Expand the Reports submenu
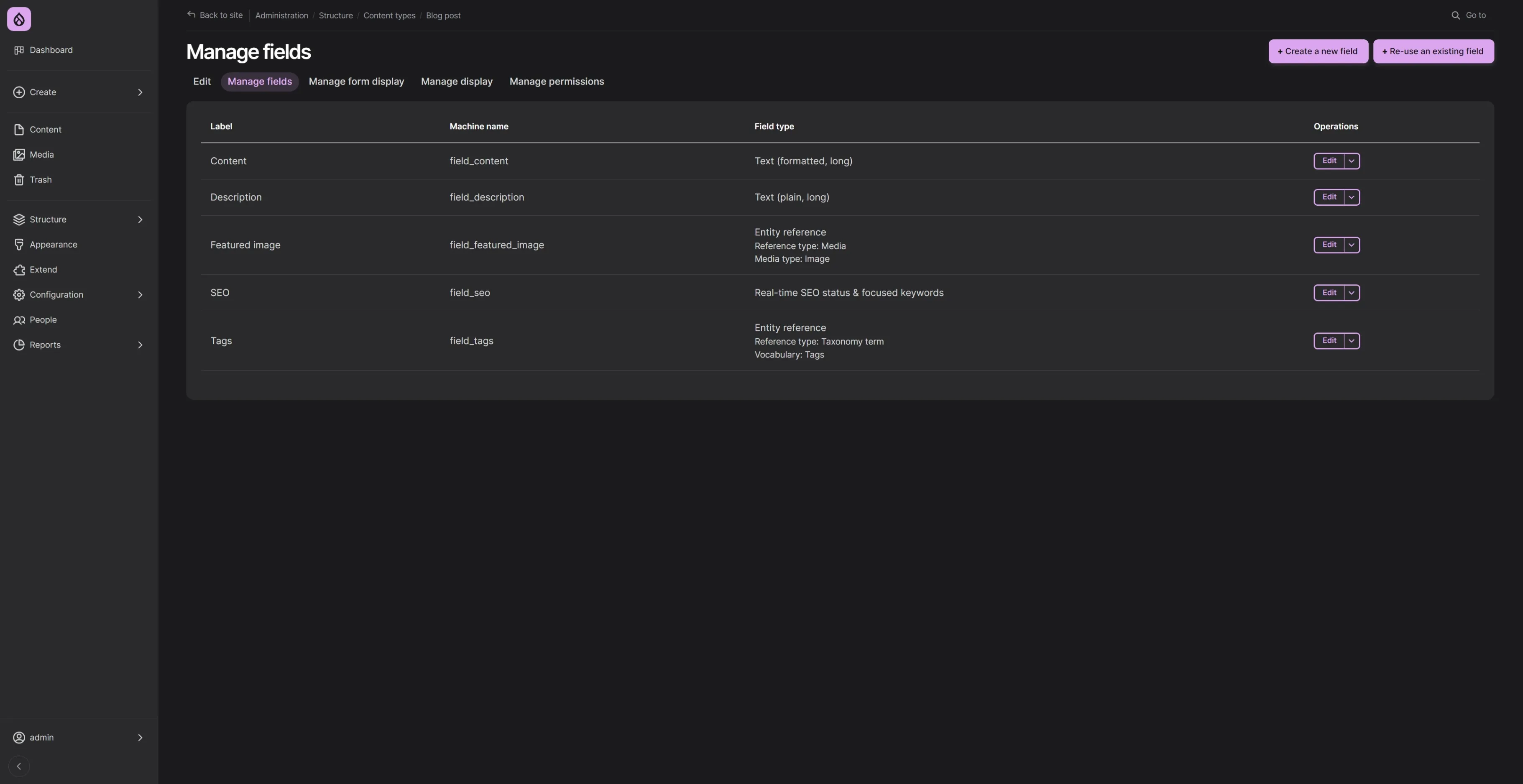The height and width of the screenshot is (784, 1523). (140, 345)
